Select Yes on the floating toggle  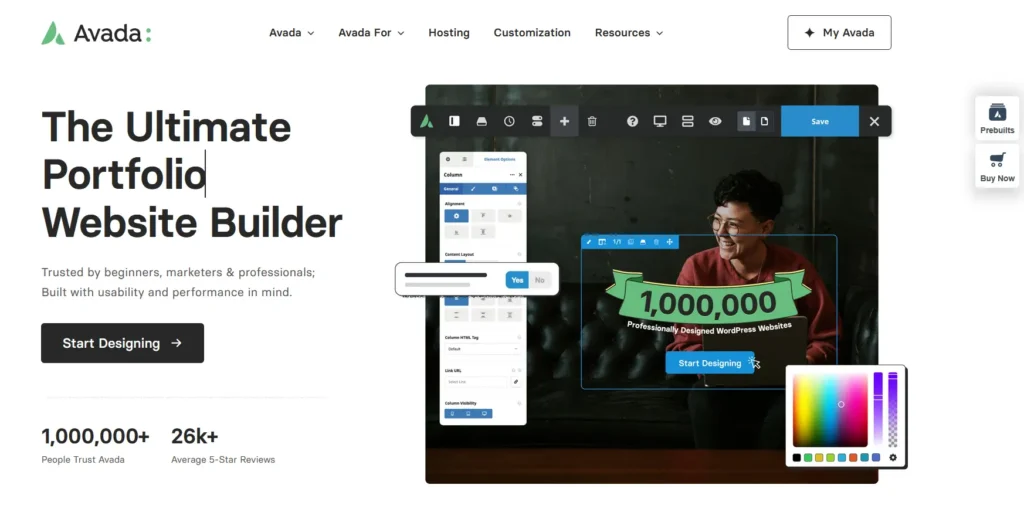click(517, 280)
